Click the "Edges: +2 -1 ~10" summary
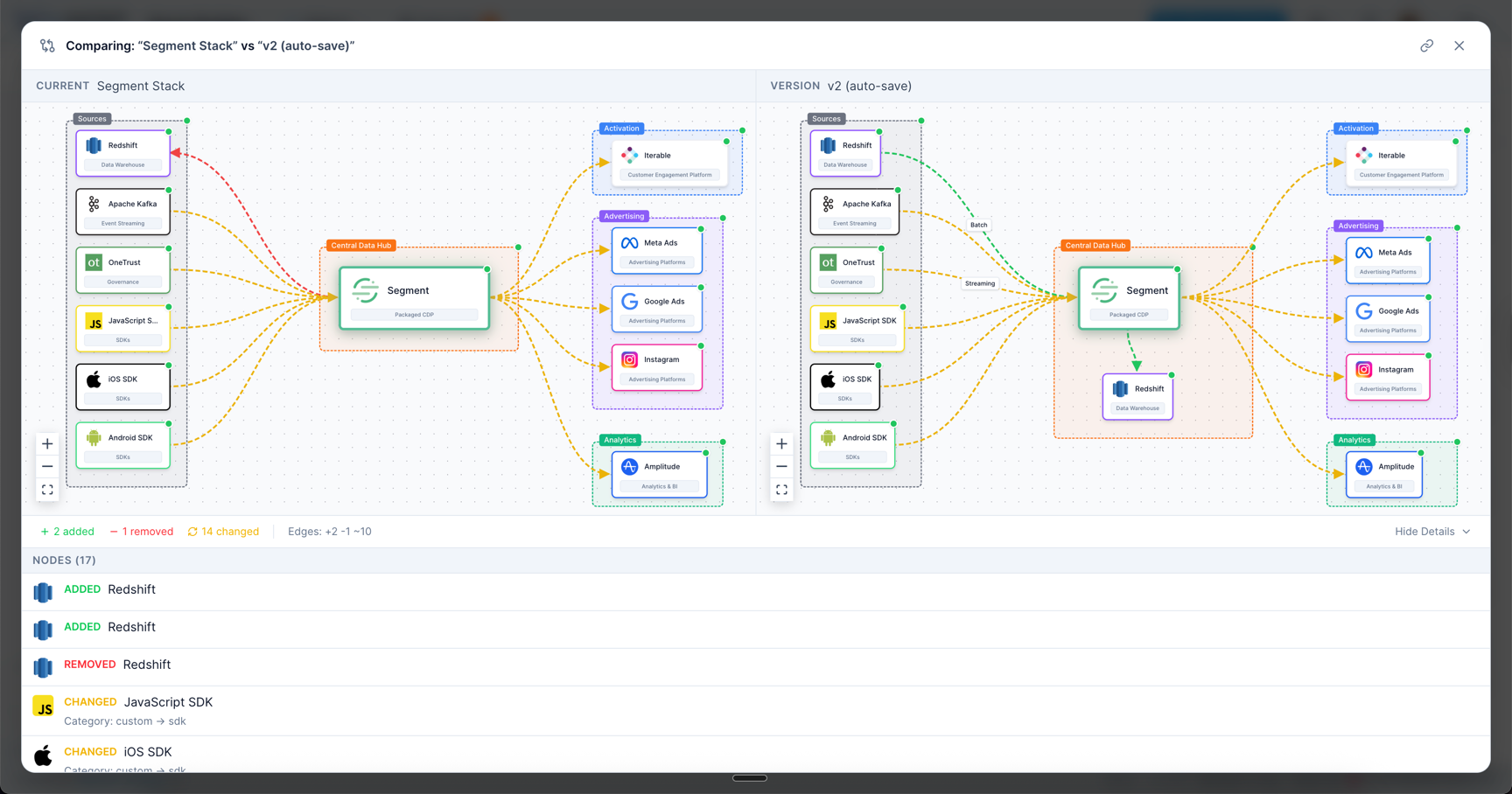 [330, 532]
